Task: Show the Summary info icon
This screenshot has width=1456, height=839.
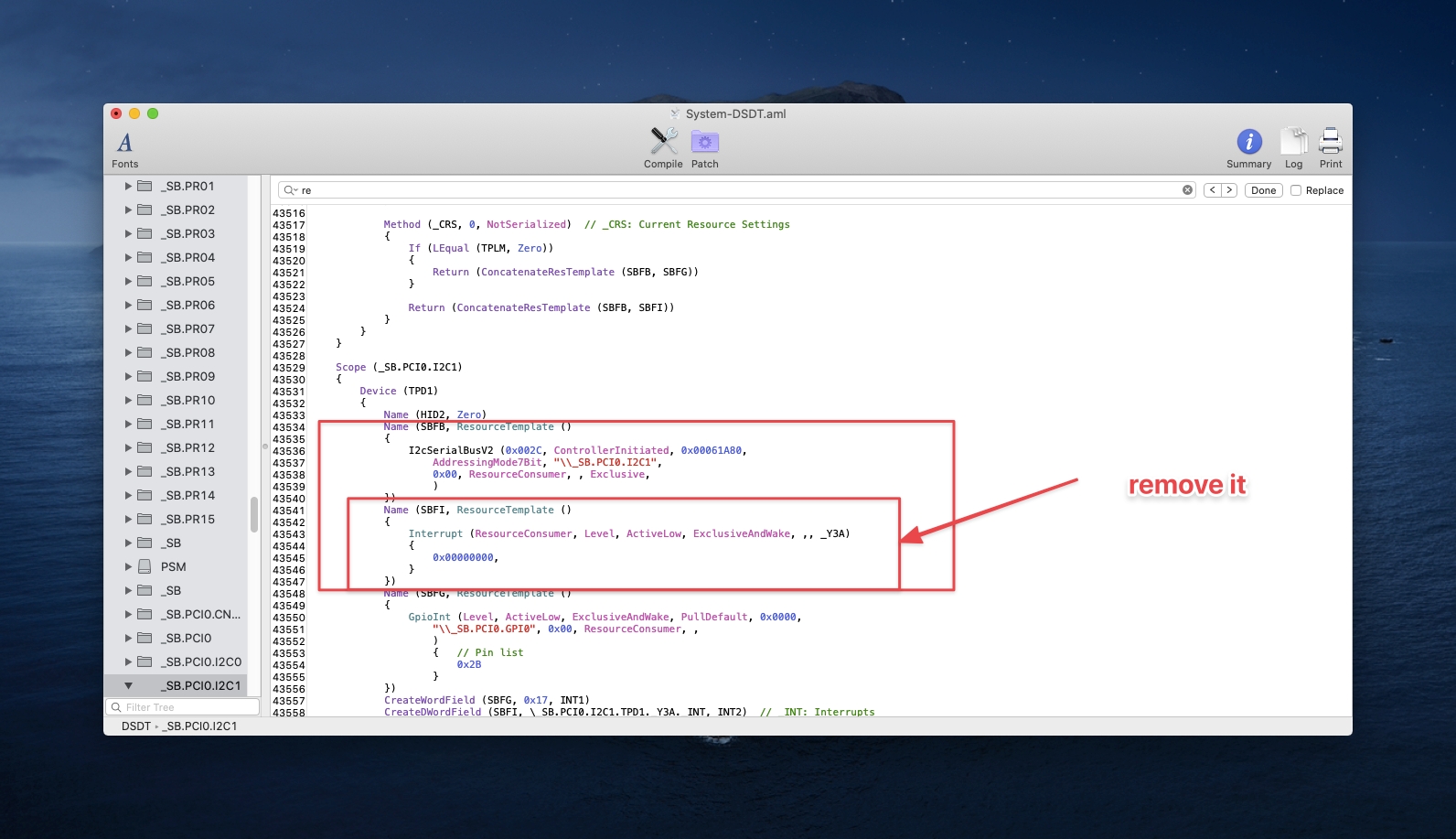Action: 1248,142
